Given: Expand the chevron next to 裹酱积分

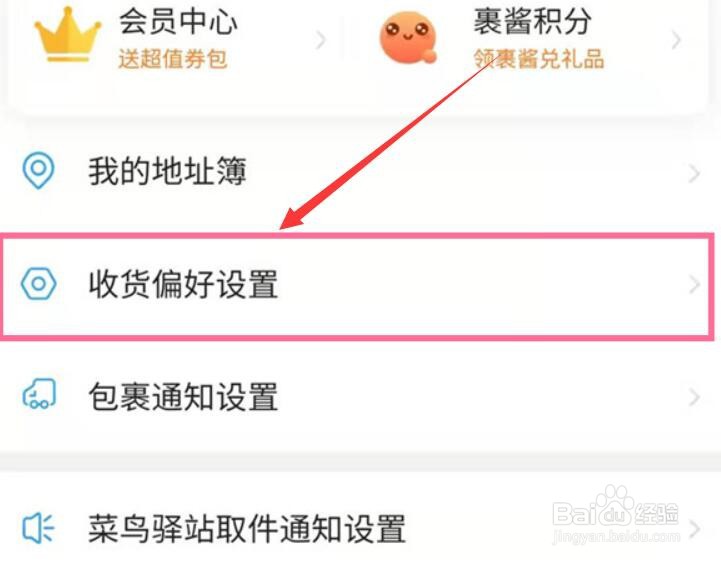Looking at the screenshot, I should point(676,40).
